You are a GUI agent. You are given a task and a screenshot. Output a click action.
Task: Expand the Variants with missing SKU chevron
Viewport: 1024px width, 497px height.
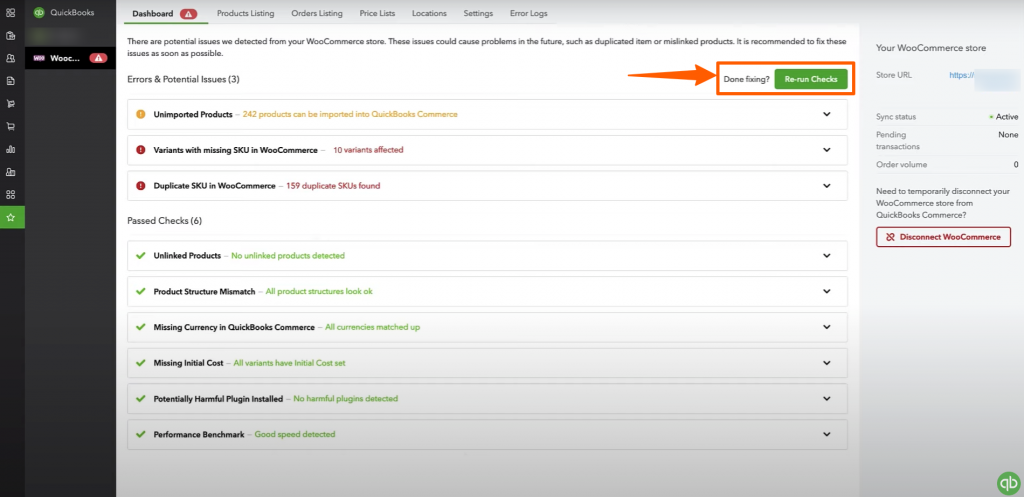827,150
